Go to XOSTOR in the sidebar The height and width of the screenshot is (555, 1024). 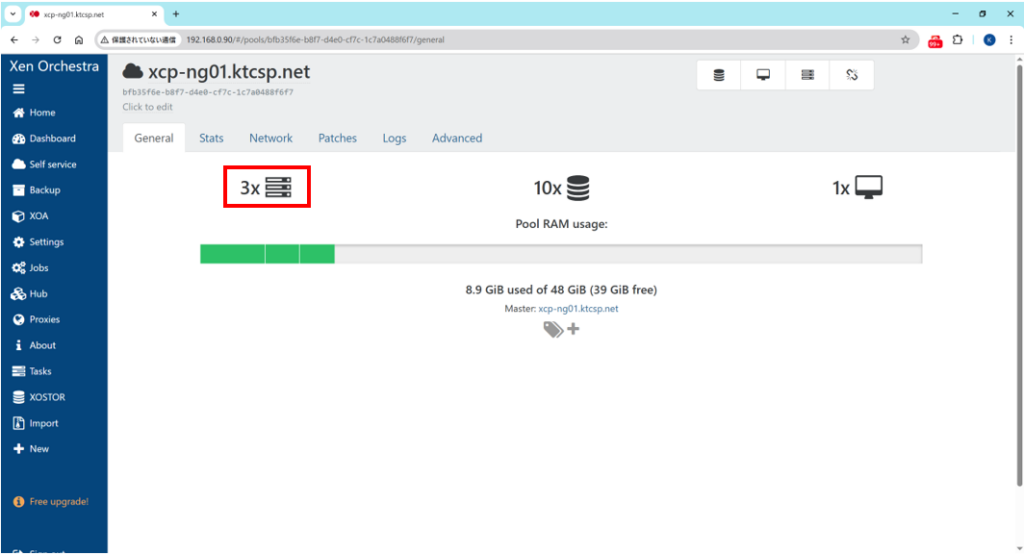pyautogui.click(x=46, y=397)
